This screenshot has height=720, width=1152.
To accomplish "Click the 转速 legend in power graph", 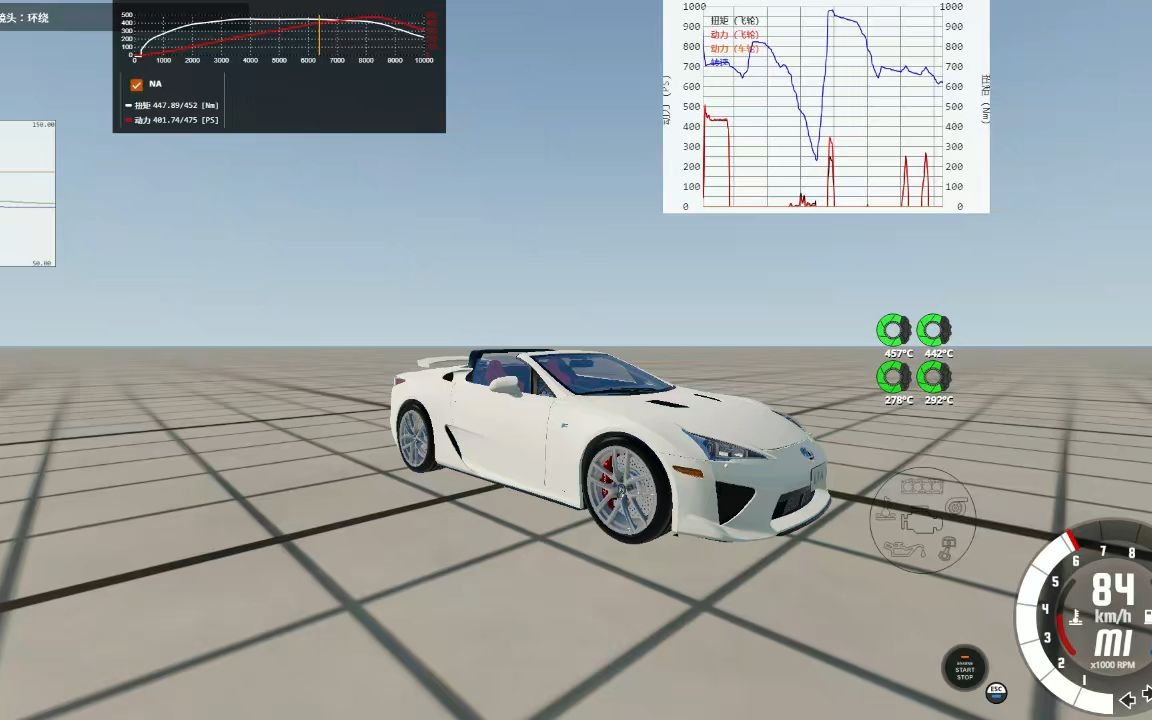I will click(720, 62).
